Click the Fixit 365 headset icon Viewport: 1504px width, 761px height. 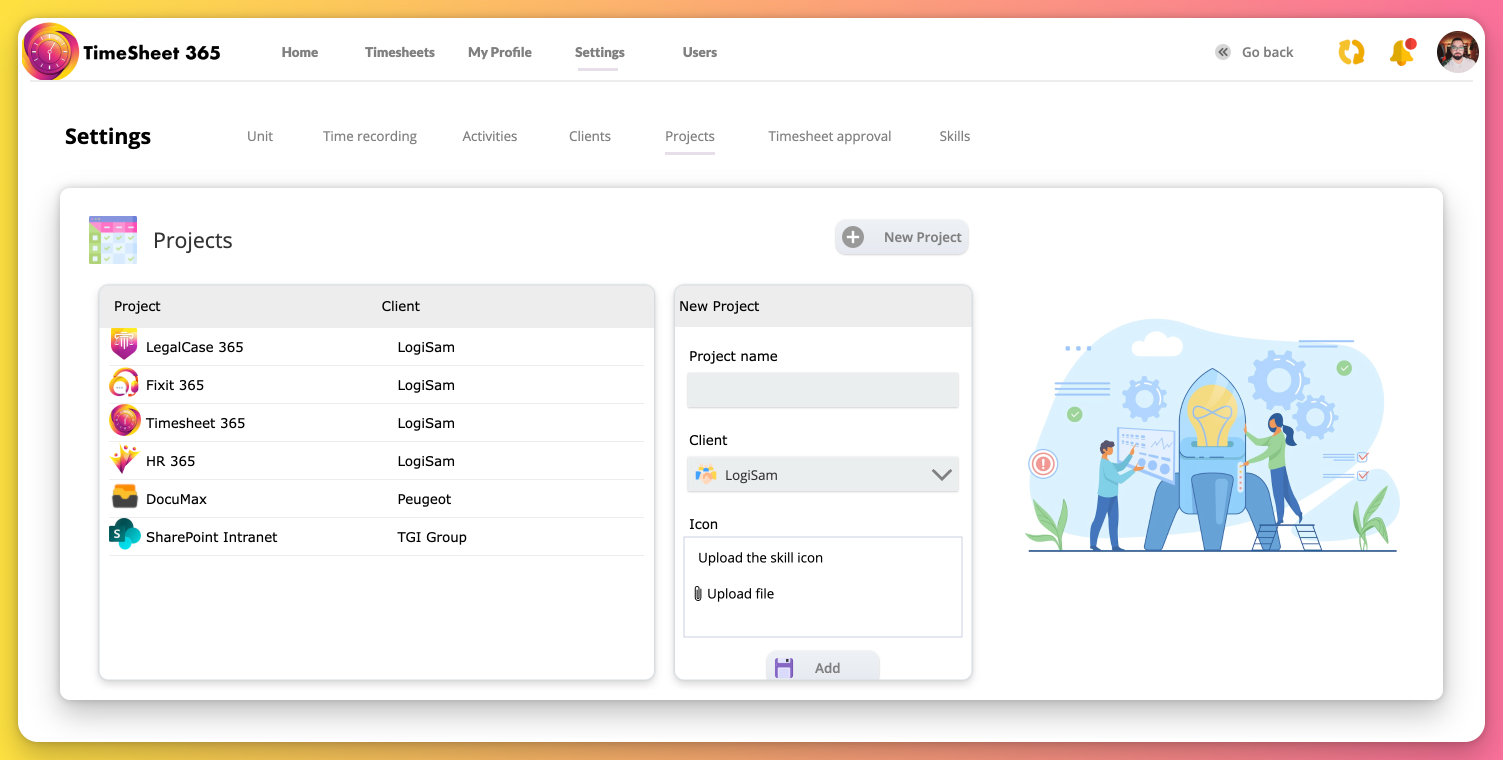point(124,384)
